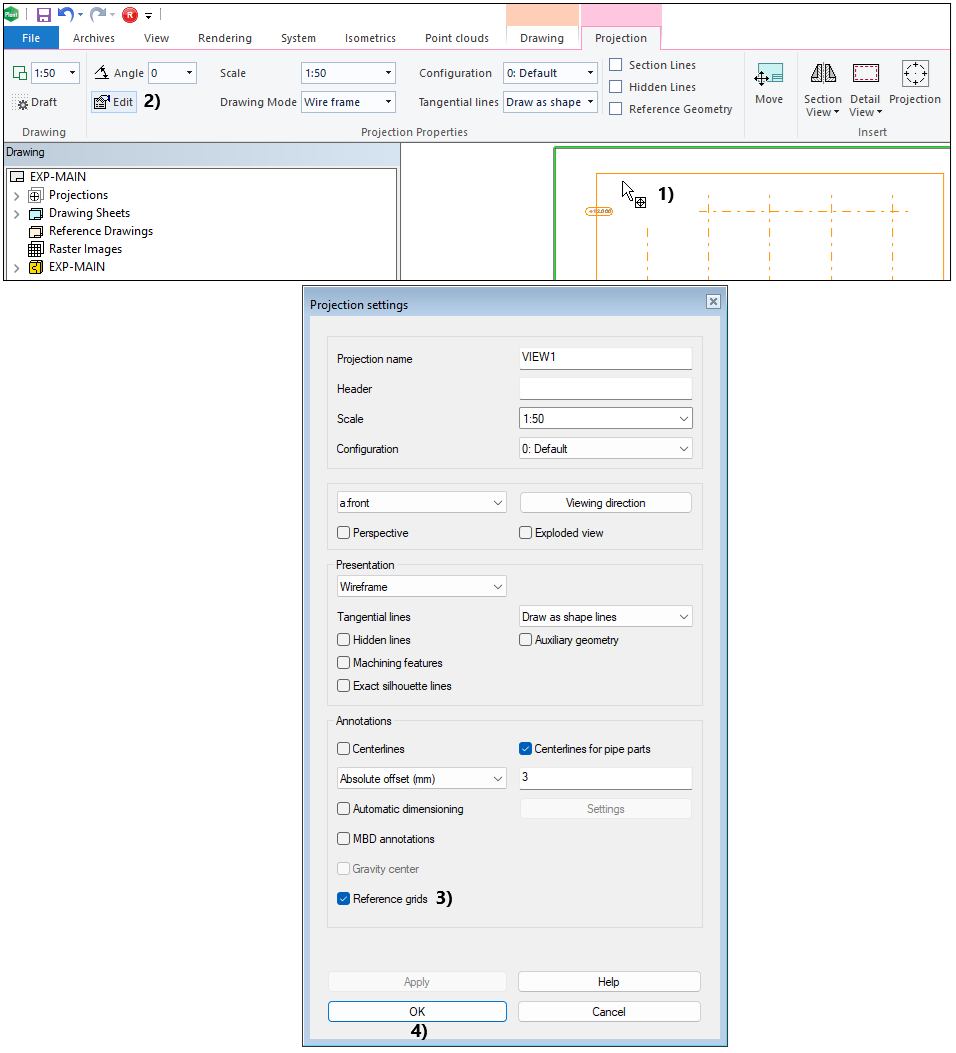Image resolution: width=956 pixels, height=1053 pixels.
Task: Click the Projection name input field
Action: coord(605,358)
